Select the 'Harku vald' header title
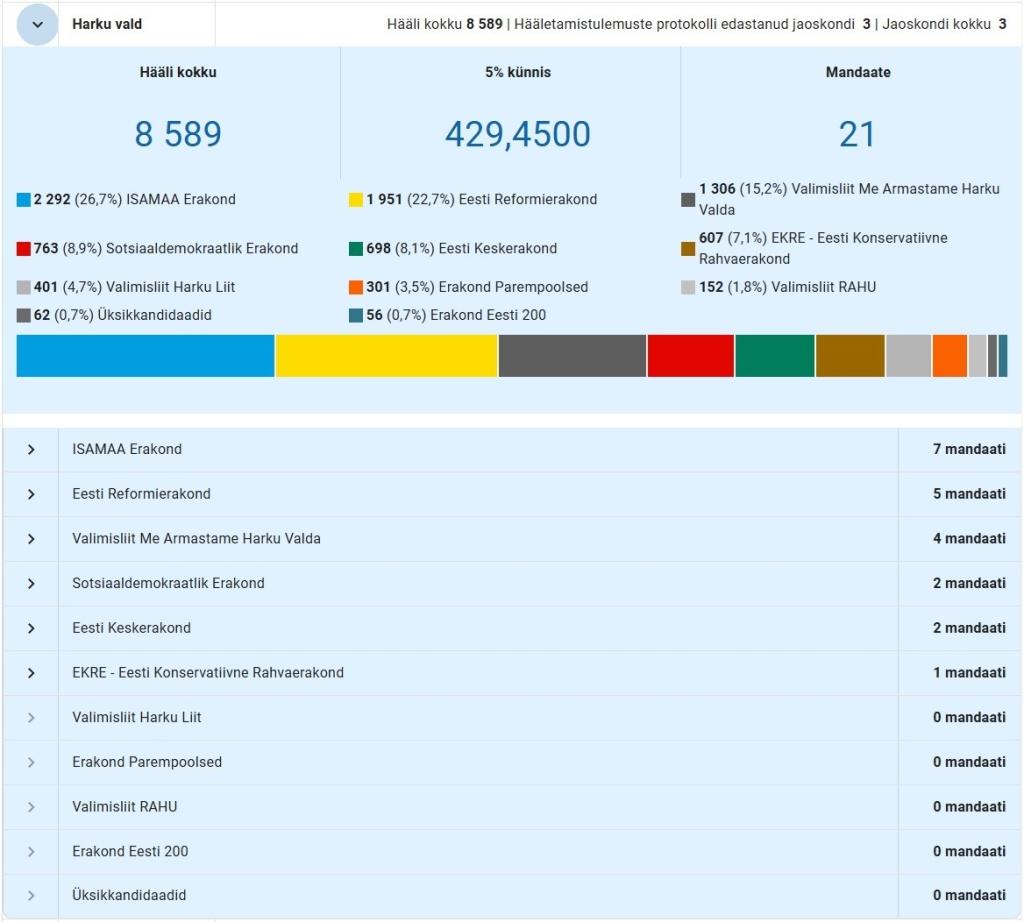 tap(107, 24)
